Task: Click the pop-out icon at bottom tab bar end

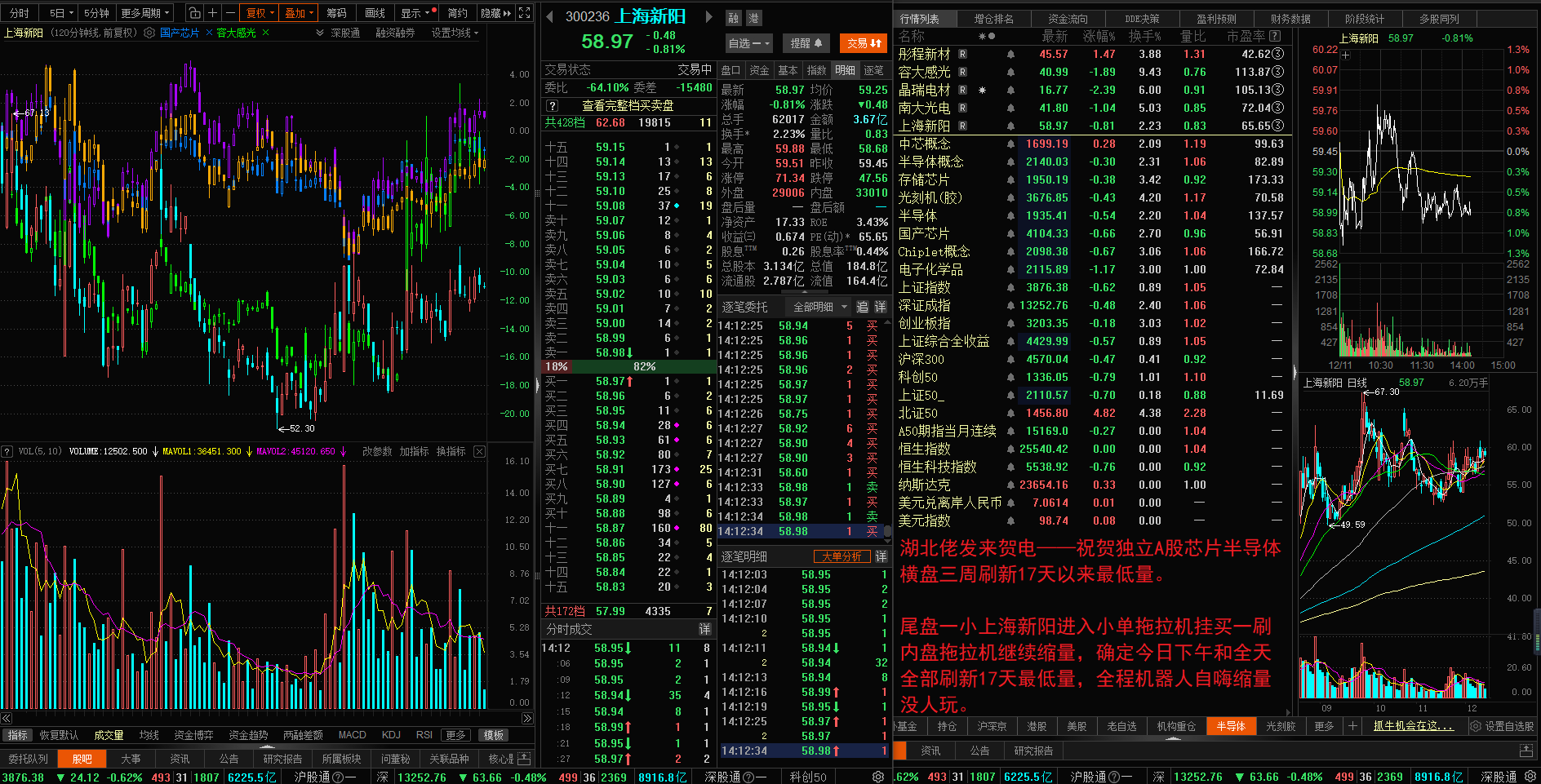Action: [525, 759]
